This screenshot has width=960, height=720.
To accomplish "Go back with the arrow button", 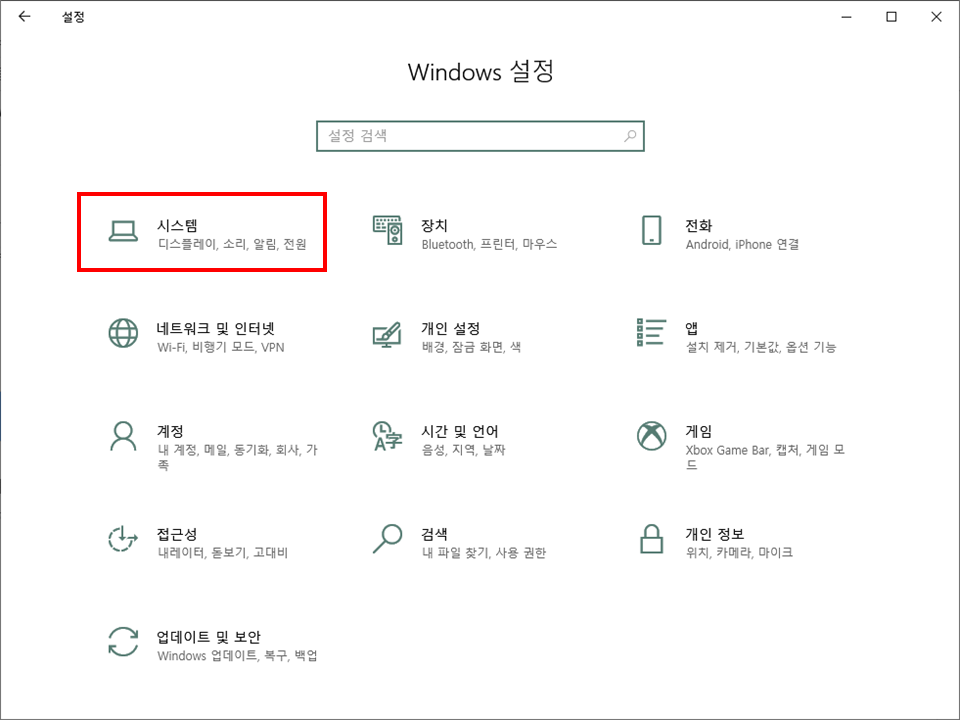I will click(x=24, y=17).
